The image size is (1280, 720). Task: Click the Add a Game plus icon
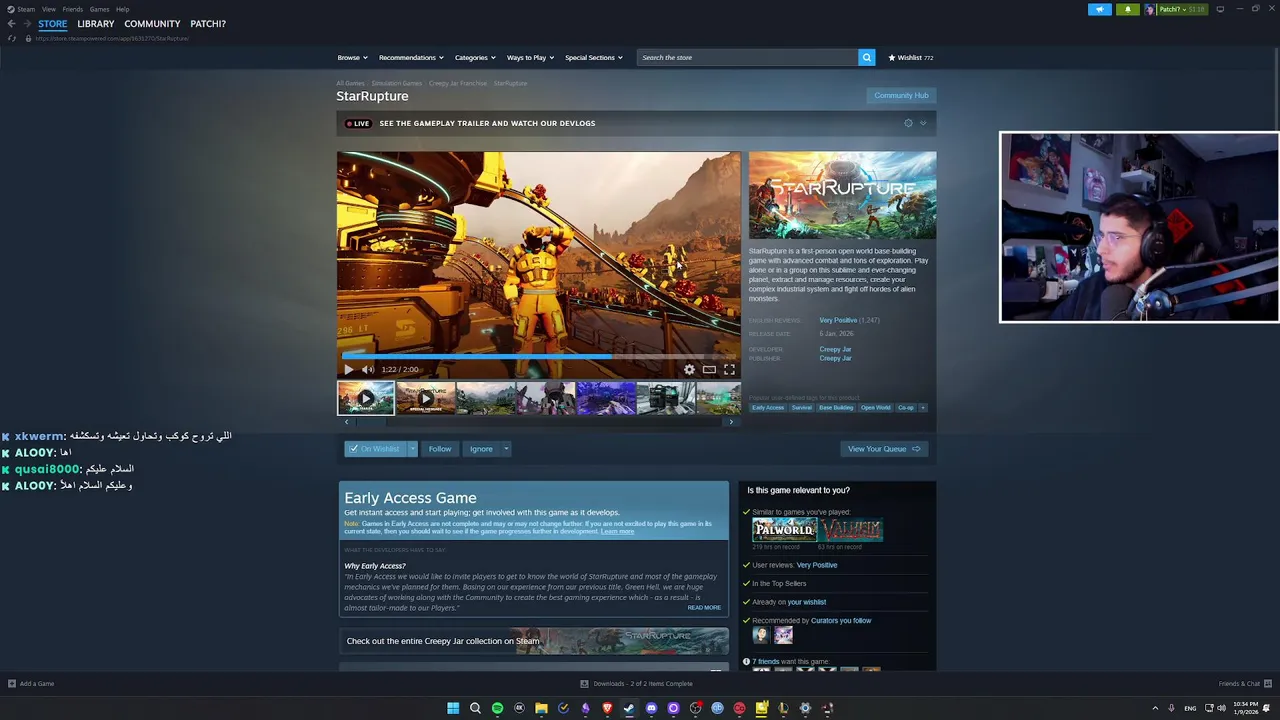[x=12, y=684]
